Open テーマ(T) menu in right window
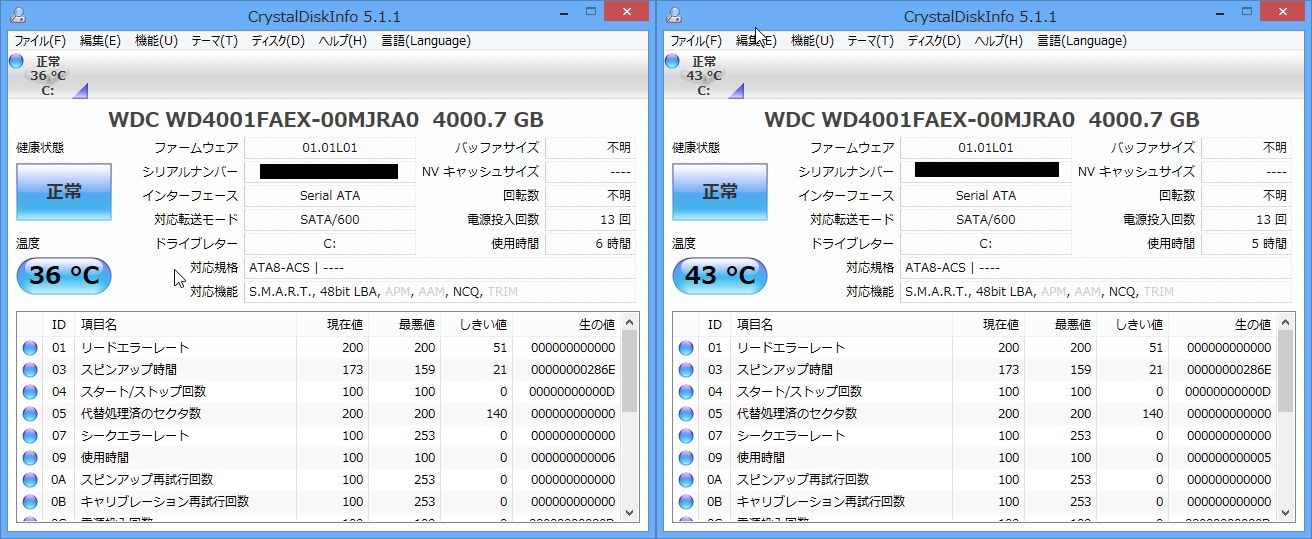Image resolution: width=1312 pixels, height=539 pixels. [x=869, y=41]
